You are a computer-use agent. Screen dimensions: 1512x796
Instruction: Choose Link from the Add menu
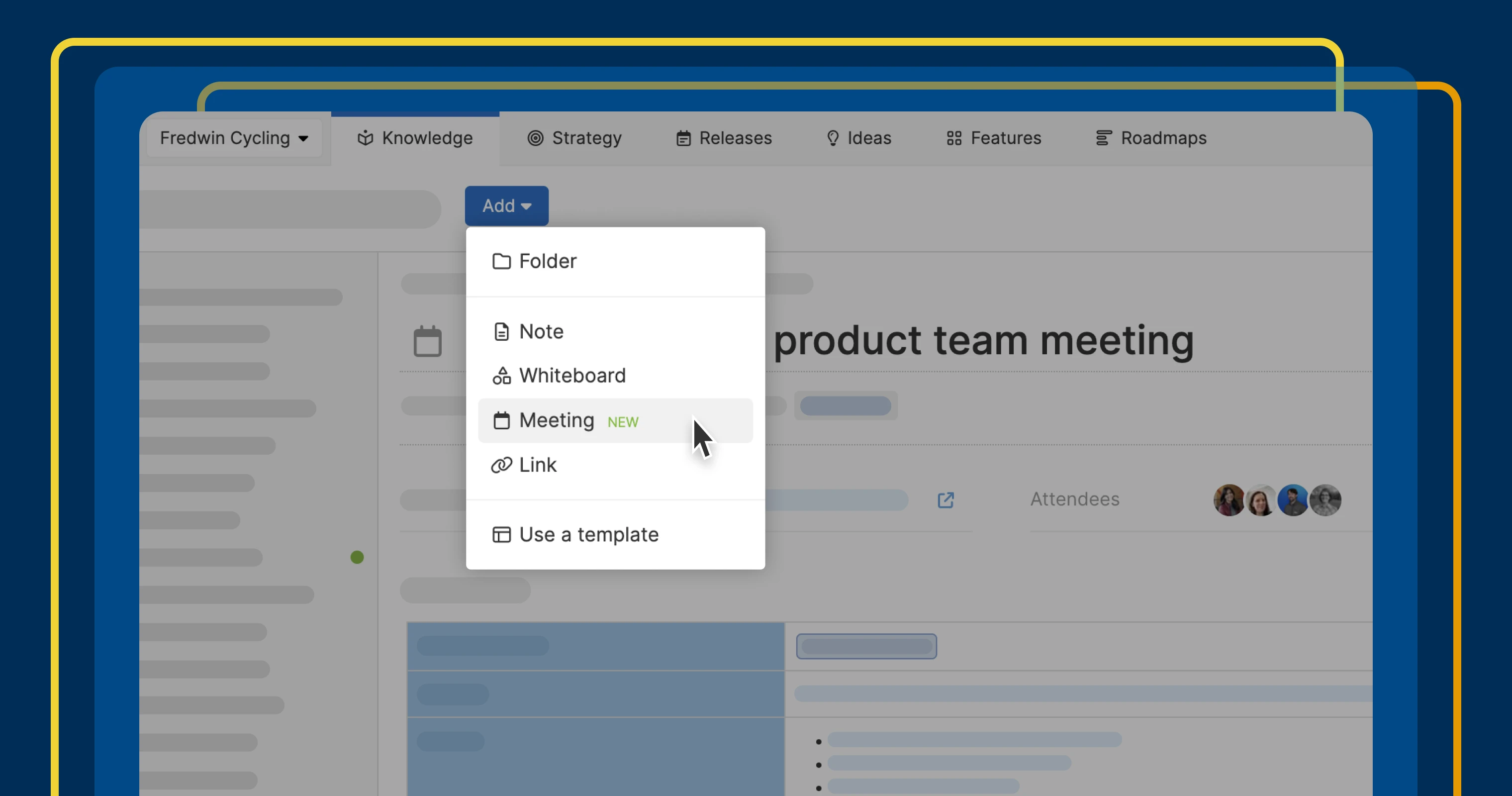[x=537, y=465]
